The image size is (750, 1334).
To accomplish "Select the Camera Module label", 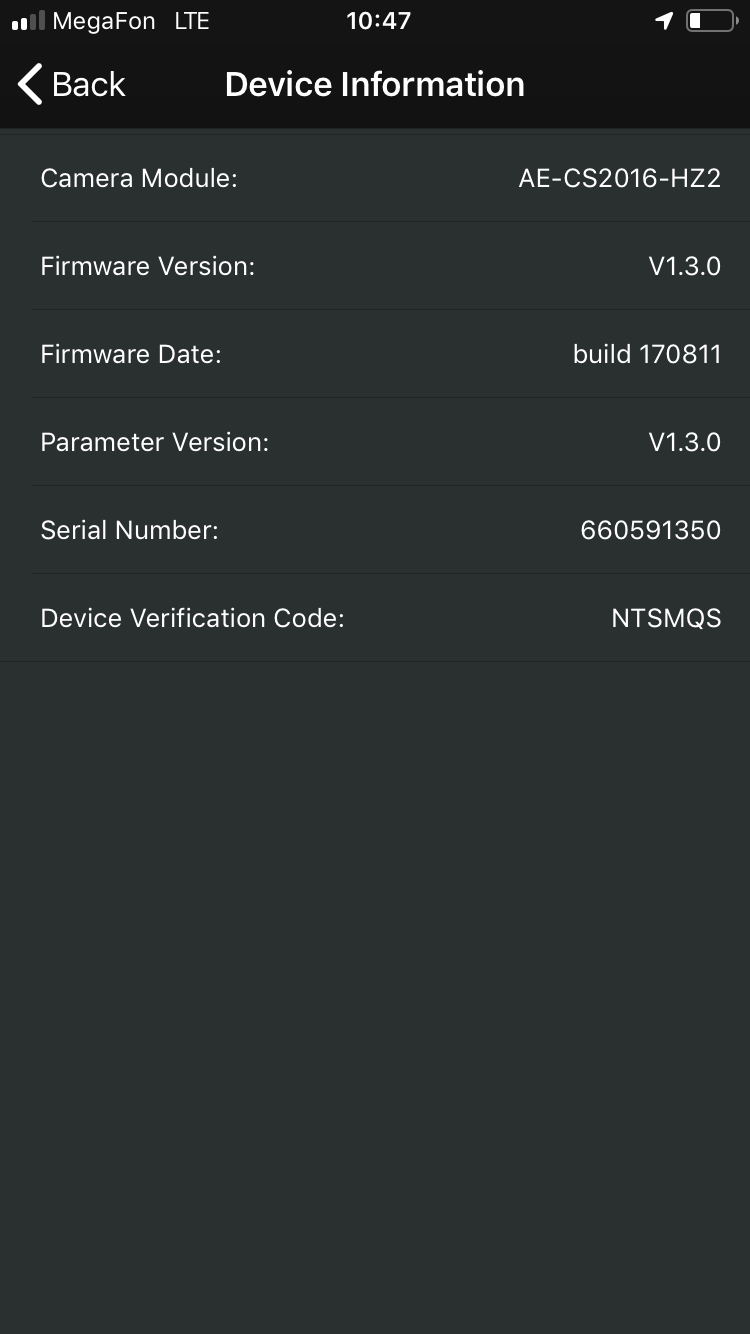I will click(139, 179).
